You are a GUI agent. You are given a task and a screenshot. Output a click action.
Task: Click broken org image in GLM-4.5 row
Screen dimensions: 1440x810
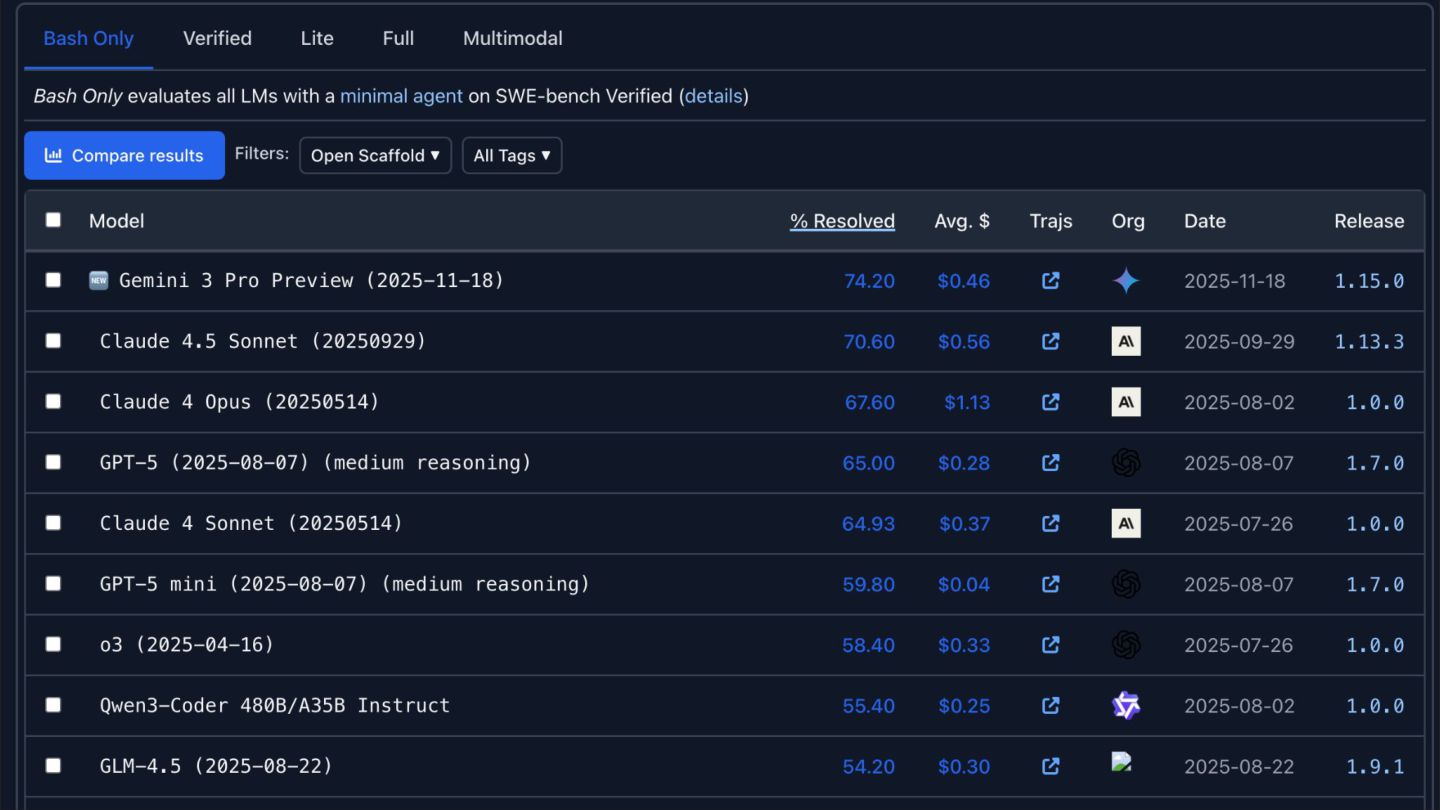point(1121,762)
